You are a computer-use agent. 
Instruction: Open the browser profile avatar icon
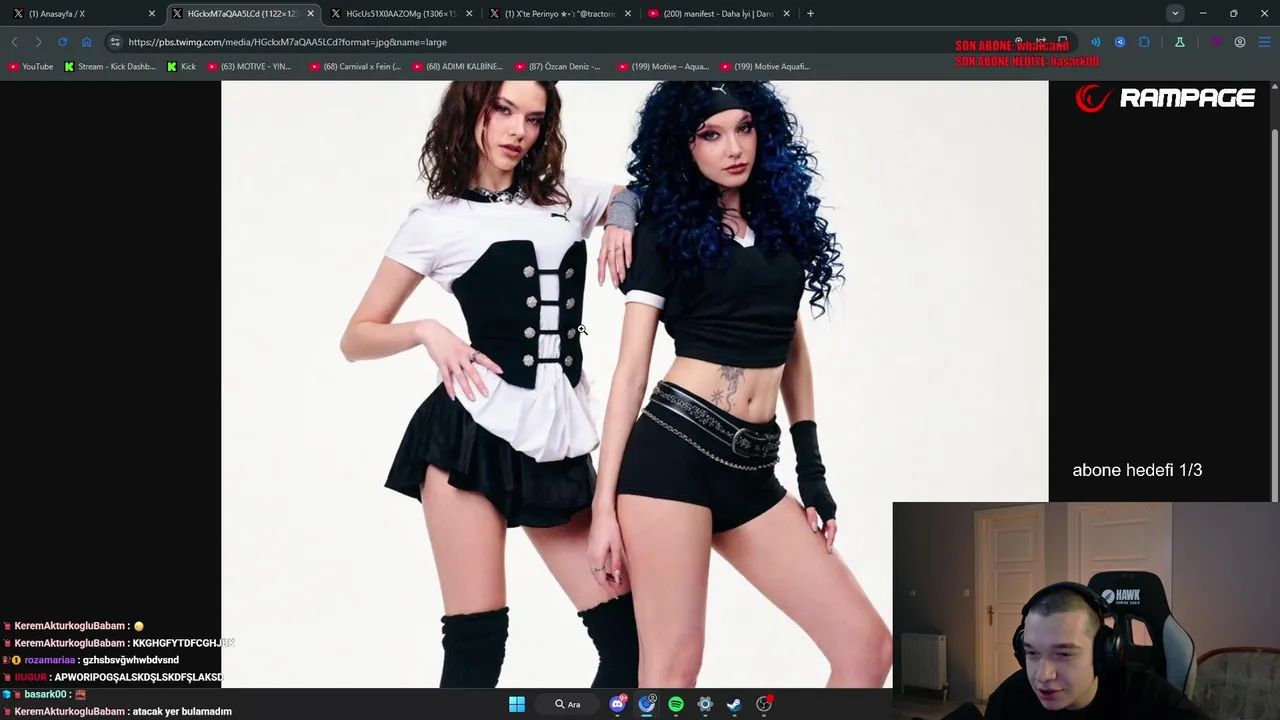tap(1240, 42)
